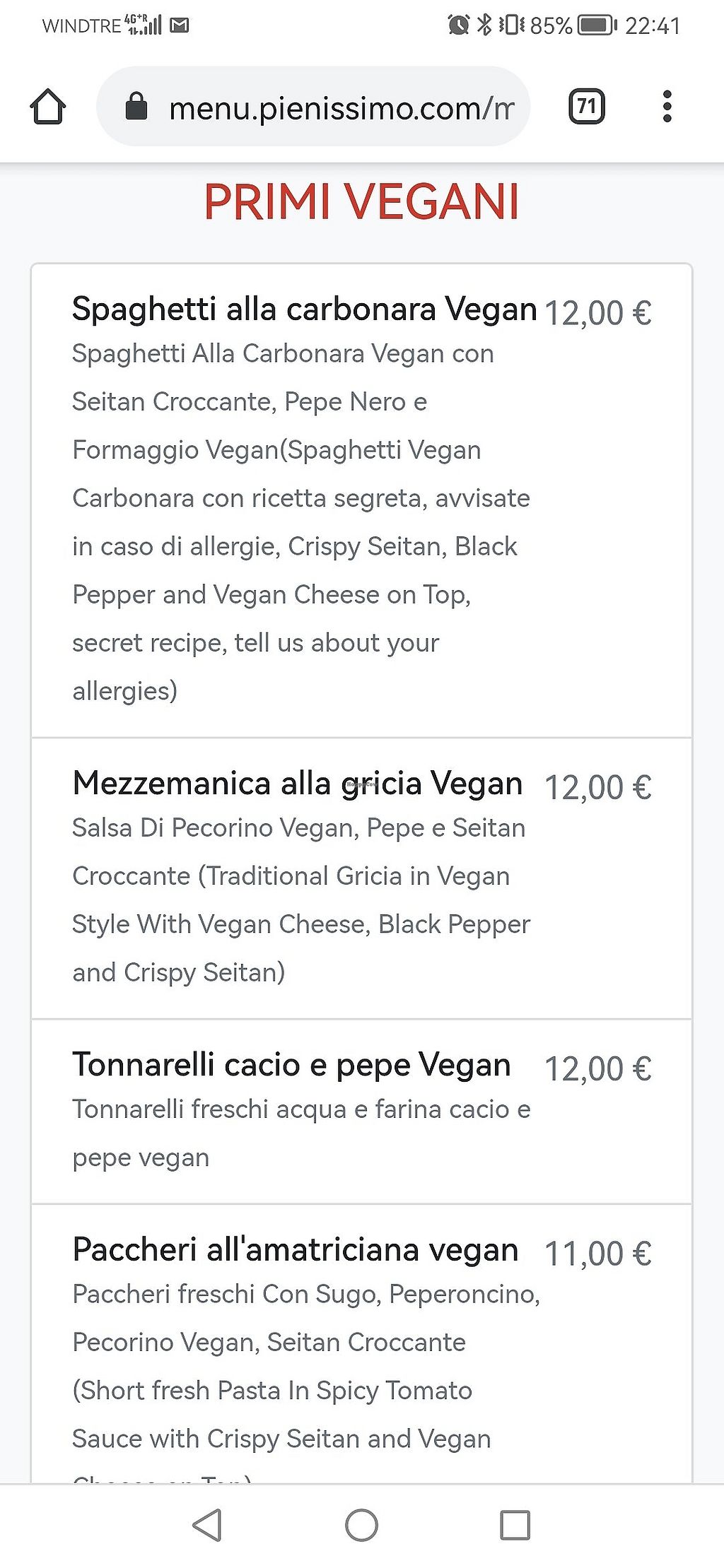
Task: Open Tonnarelli cacio e pepe Vegan item
Action: click(x=291, y=1065)
